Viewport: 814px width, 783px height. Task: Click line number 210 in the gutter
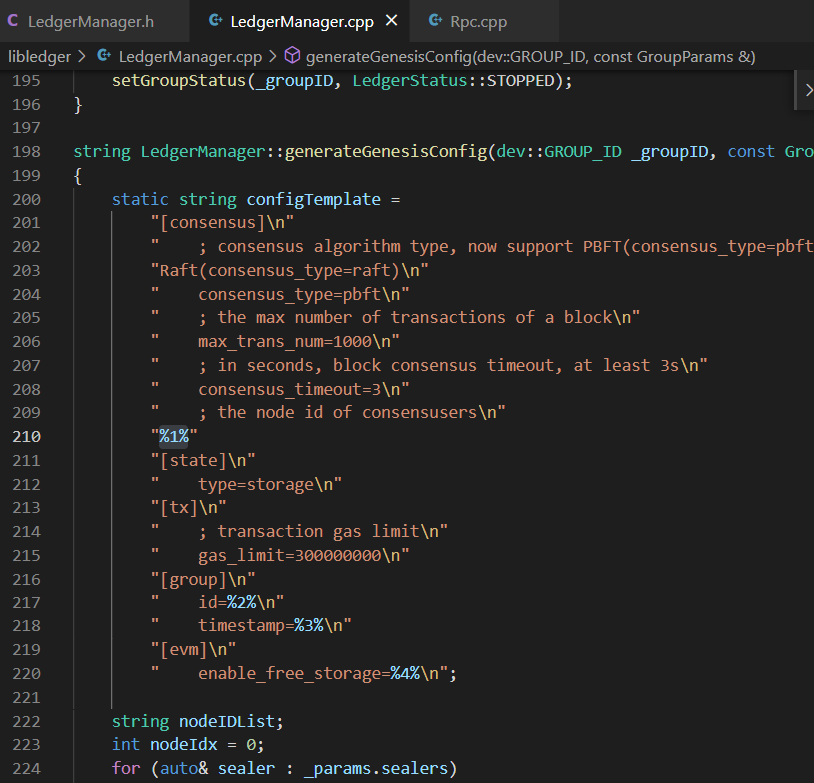pos(26,437)
